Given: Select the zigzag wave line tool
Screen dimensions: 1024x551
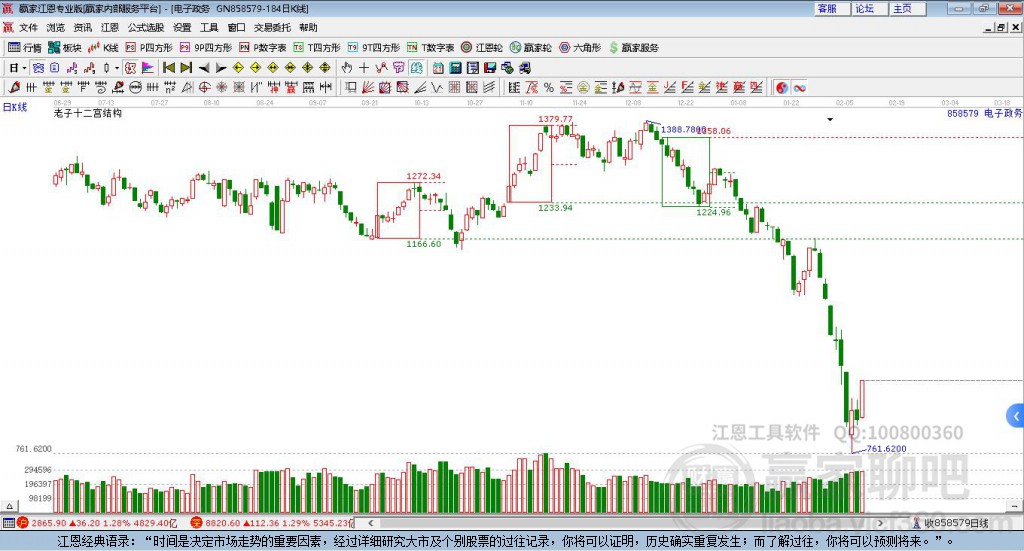Looking at the screenshot, I should [438, 87].
